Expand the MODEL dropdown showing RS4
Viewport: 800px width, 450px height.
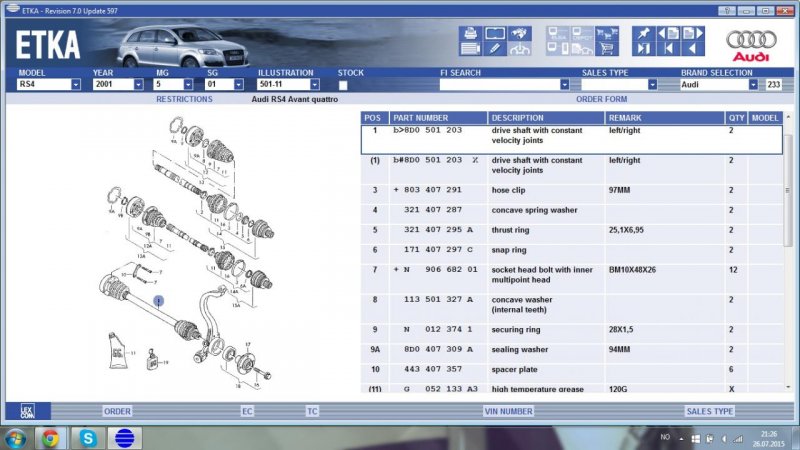click(75, 85)
